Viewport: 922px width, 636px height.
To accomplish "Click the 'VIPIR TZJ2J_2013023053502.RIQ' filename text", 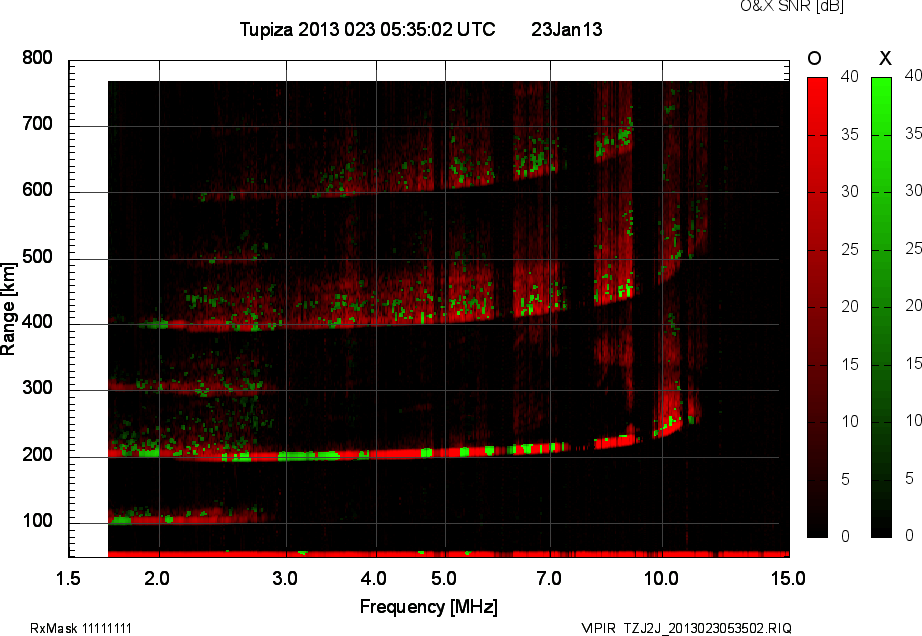I will tap(686, 628).
